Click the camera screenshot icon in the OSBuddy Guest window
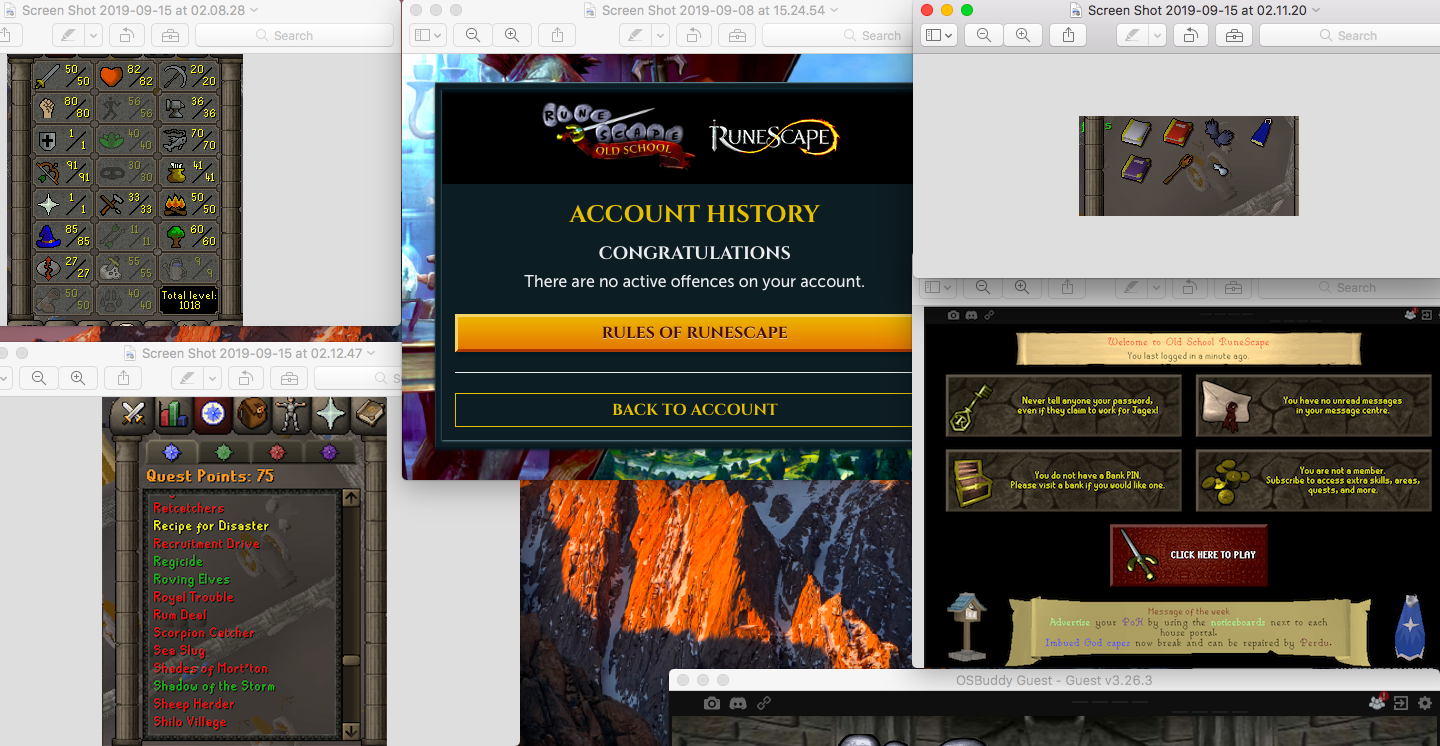Viewport: 1440px width, 746px height. pos(711,703)
